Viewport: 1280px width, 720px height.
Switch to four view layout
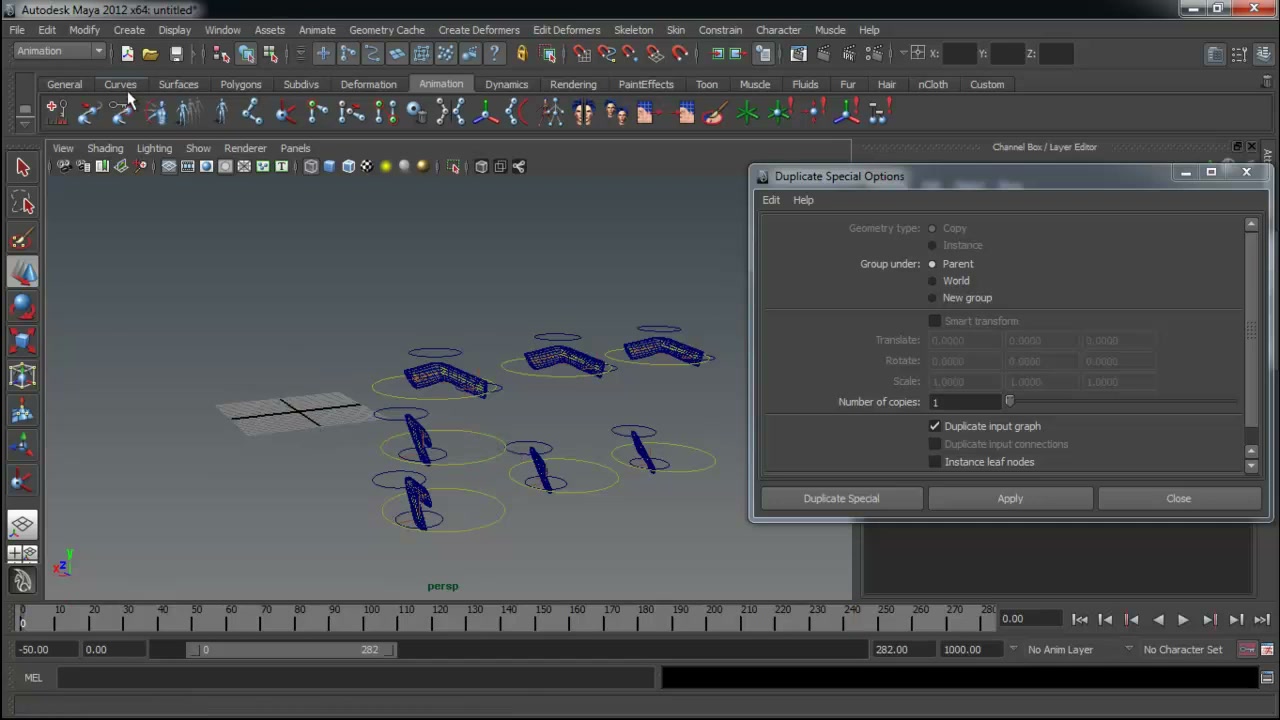[x=23, y=553]
